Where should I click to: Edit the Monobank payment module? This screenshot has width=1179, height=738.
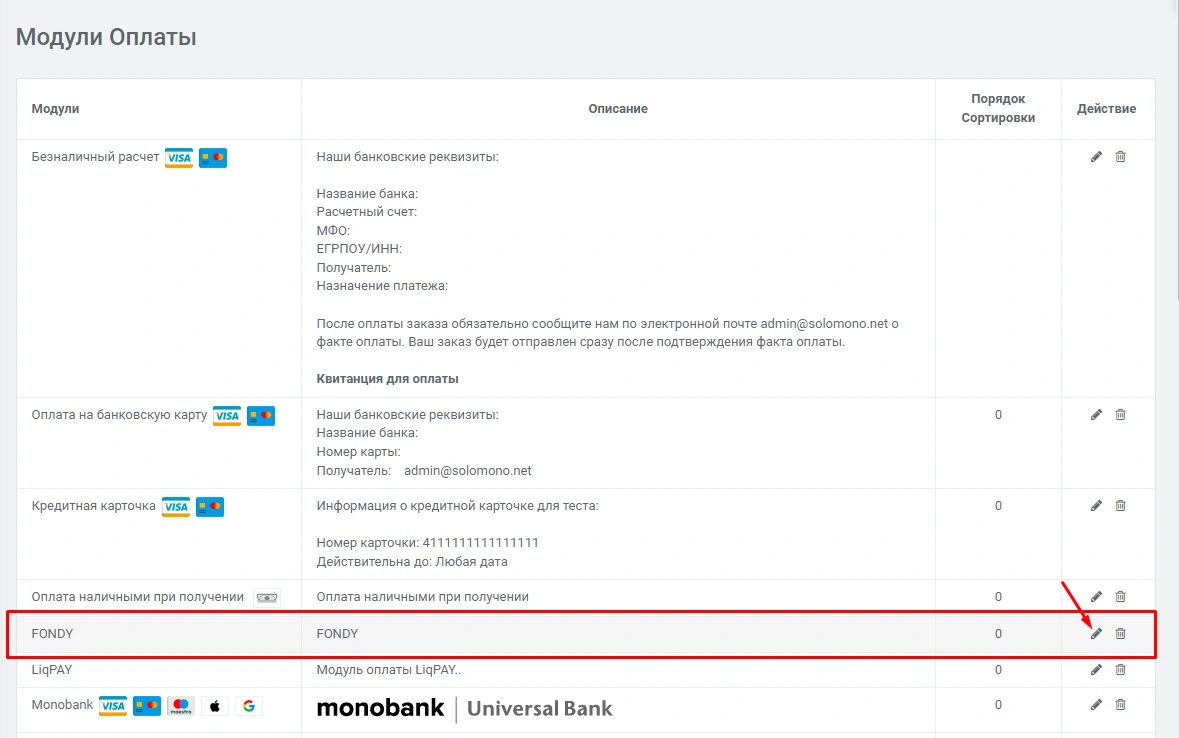pyautogui.click(x=1096, y=705)
